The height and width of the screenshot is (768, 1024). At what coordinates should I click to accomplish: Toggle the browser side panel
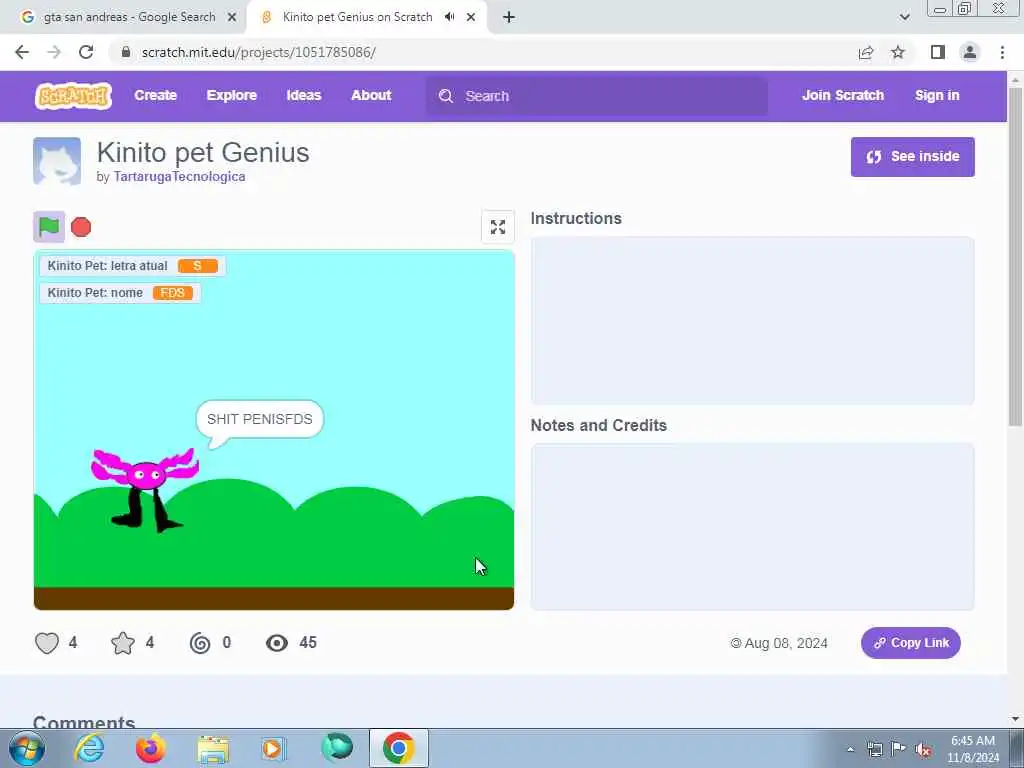pyautogui.click(x=938, y=52)
